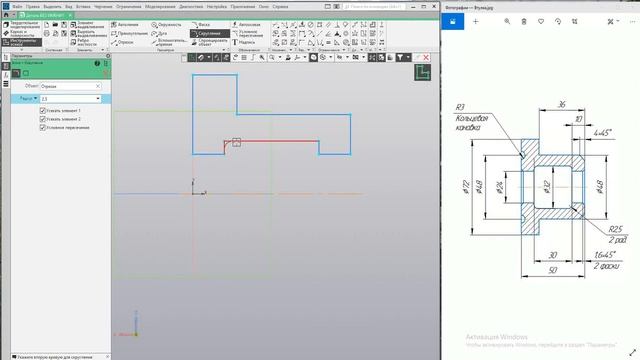The width and height of the screenshot is (640, 360).
Task: Open help icon in parameters header
Action: (97, 63)
